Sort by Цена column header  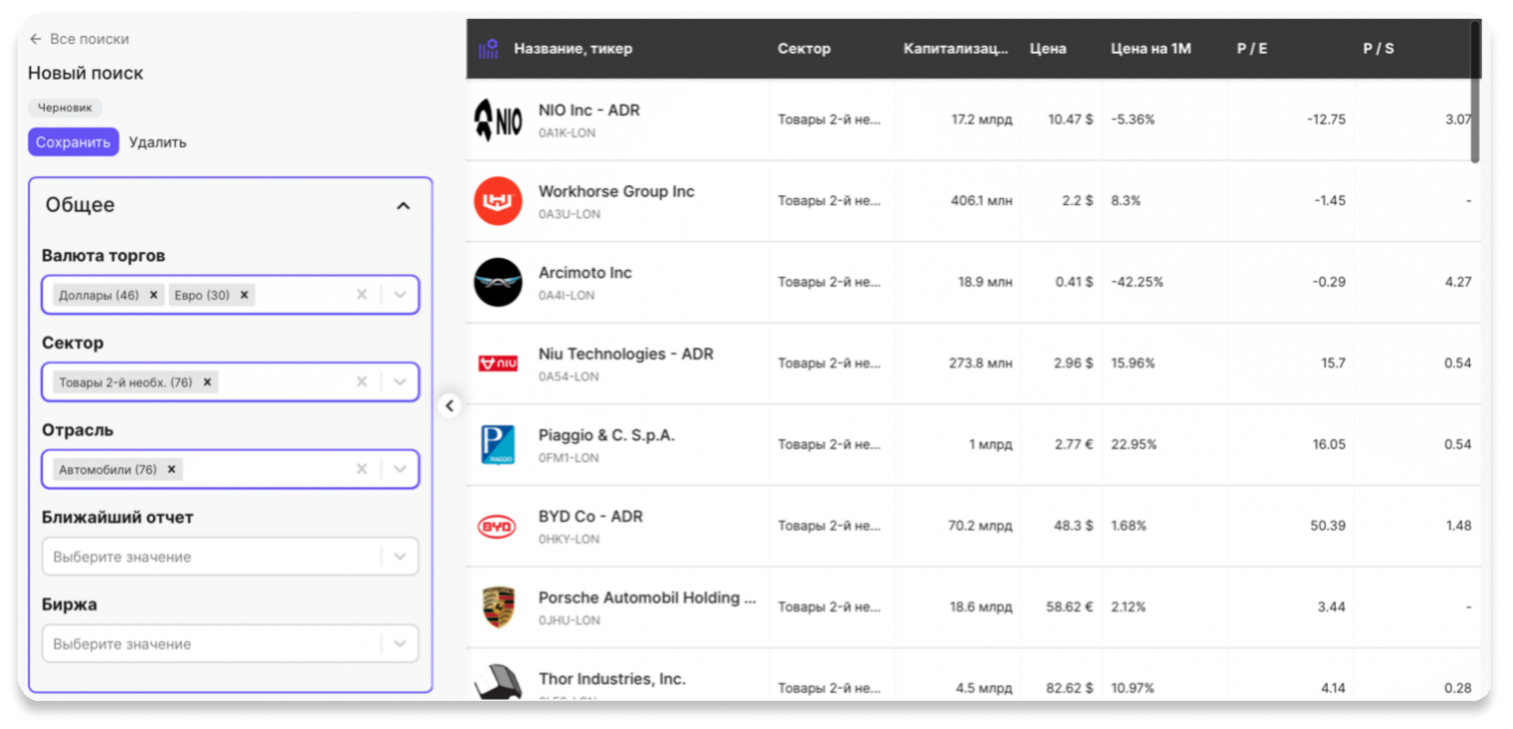[x=1048, y=48]
